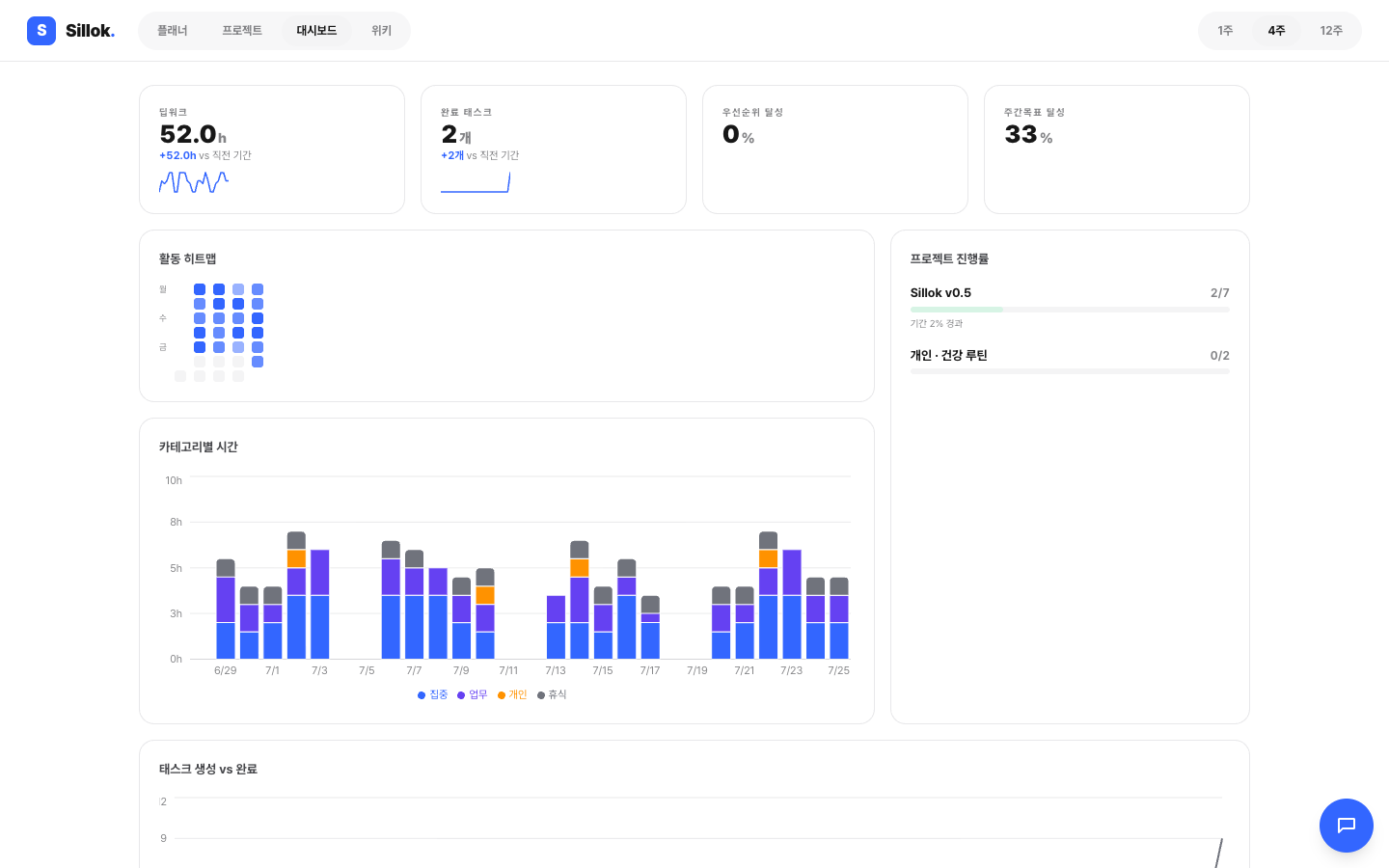
Task: Click the 우선순위 달성 stat card
Action: click(835, 149)
